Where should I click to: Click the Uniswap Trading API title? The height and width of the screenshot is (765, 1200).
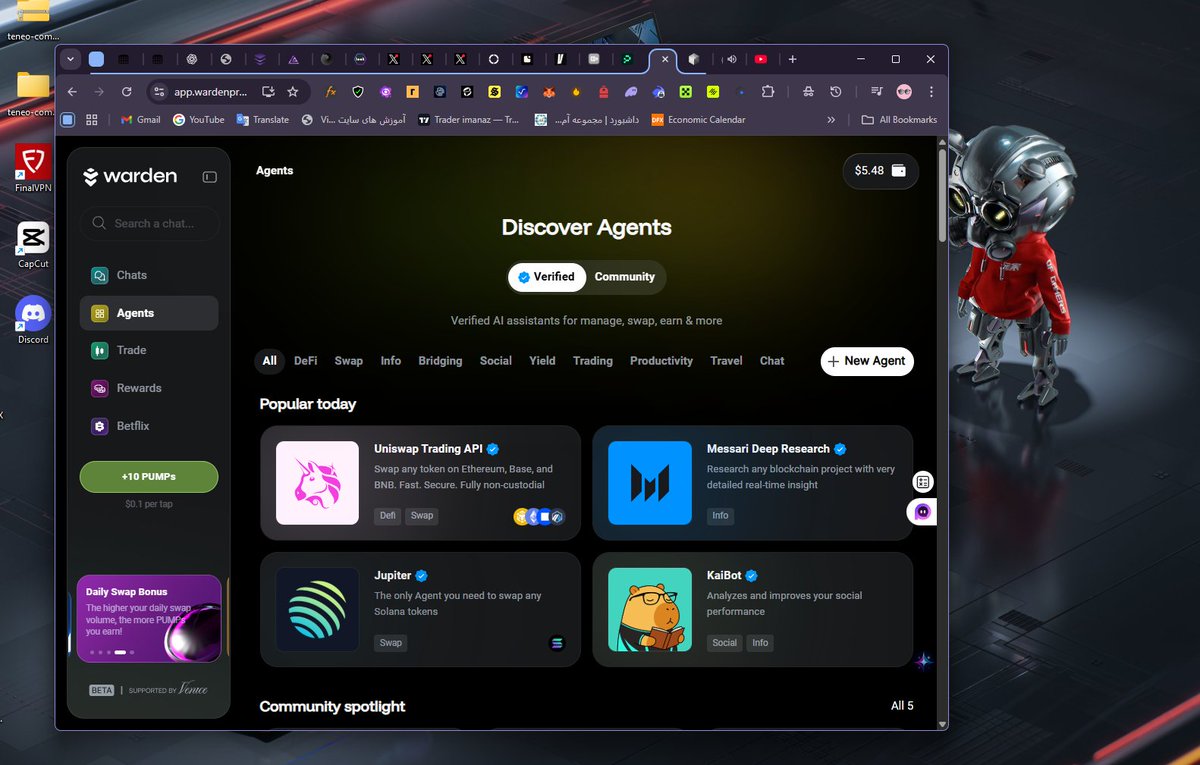(429, 449)
